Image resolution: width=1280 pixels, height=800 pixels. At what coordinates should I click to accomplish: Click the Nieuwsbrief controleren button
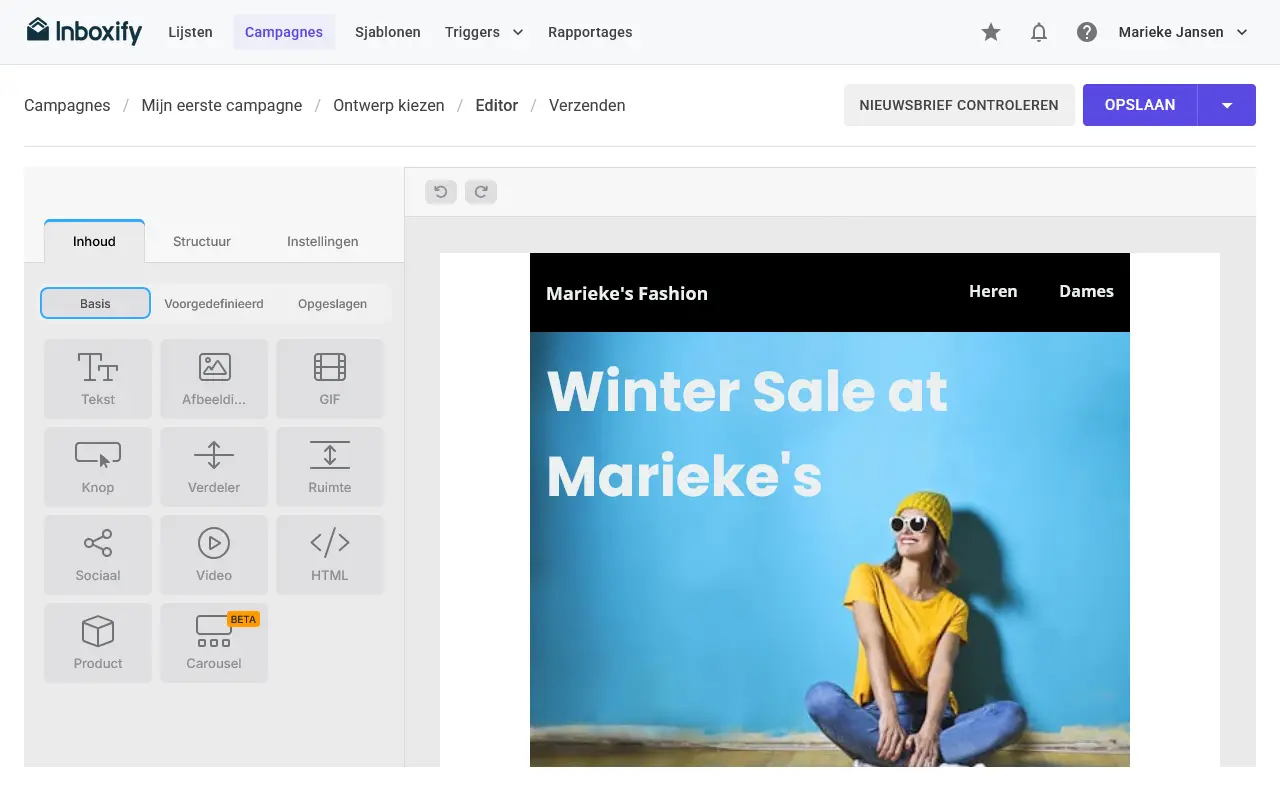coord(959,105)
